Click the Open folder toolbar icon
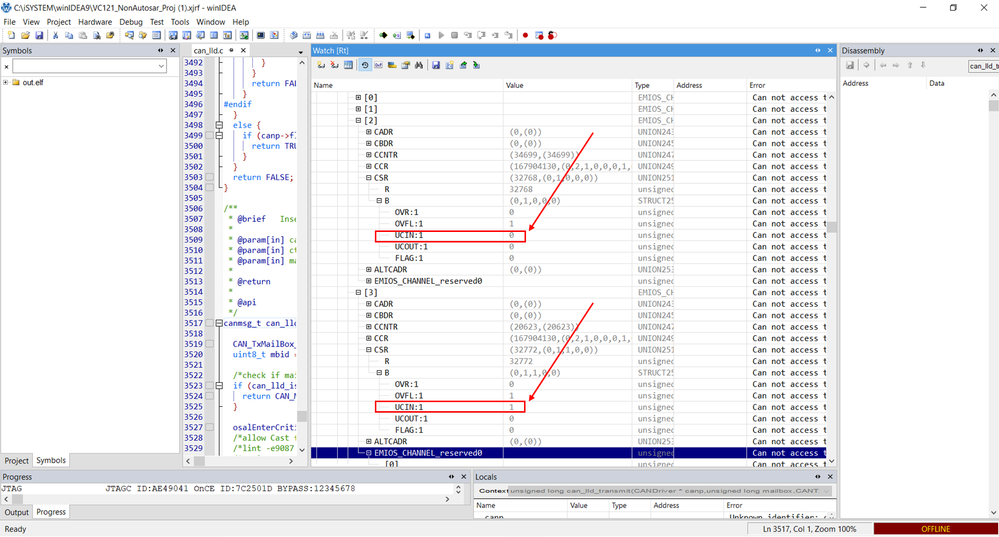This screenshot has height=537, width=999. pyautogui.click(x=24, y=36)
